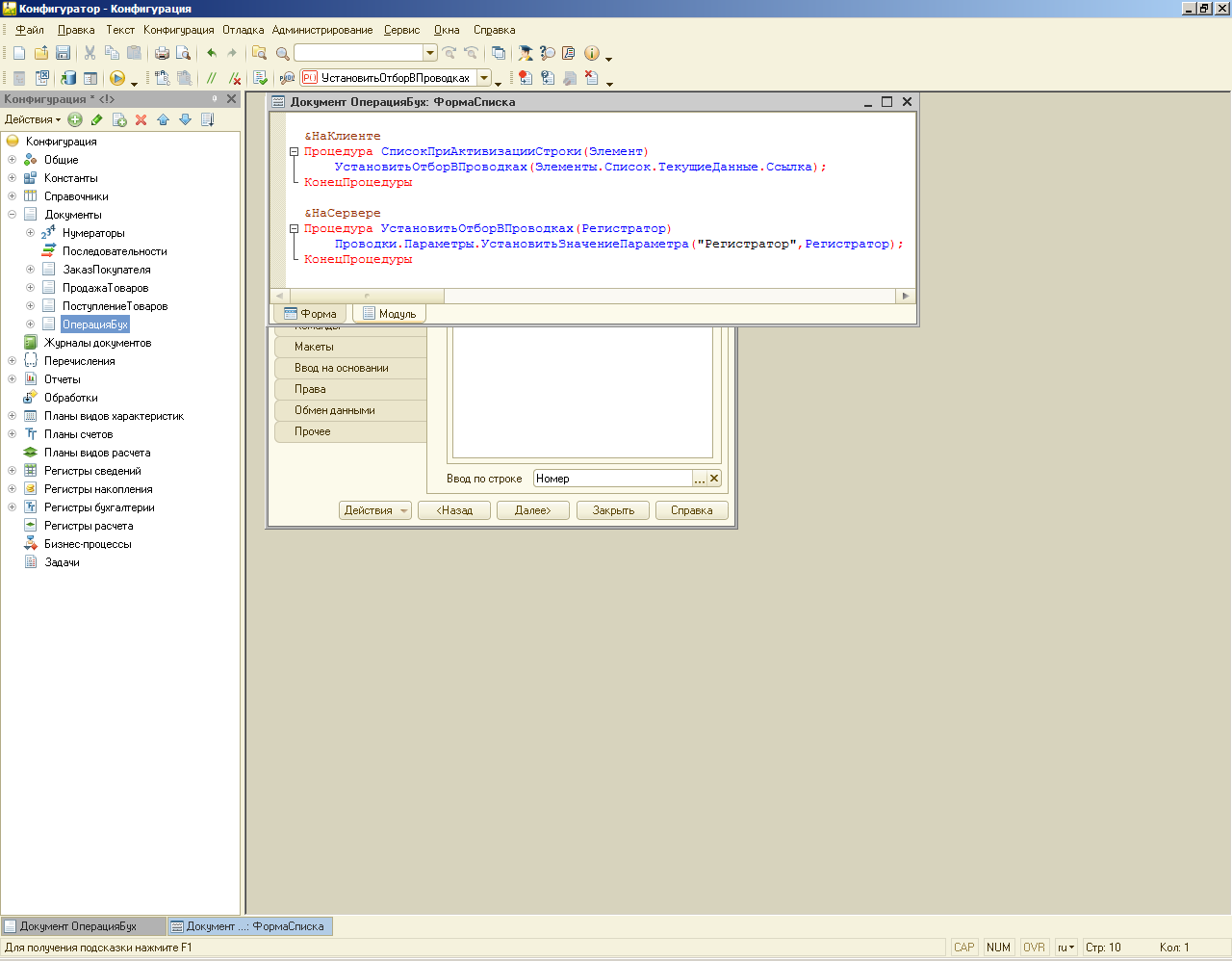Switch to the Форма tab
The height and width of the screenshot is (961, 1232).
(x=310, y=314)
